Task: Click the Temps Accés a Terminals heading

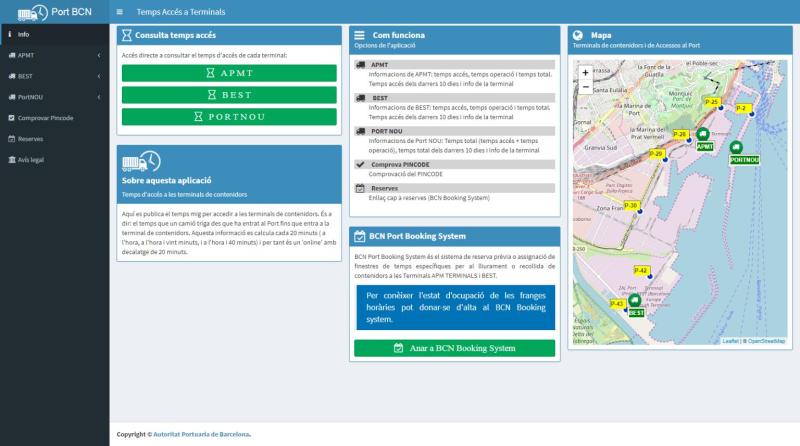Action: click(x=181, y=12)
